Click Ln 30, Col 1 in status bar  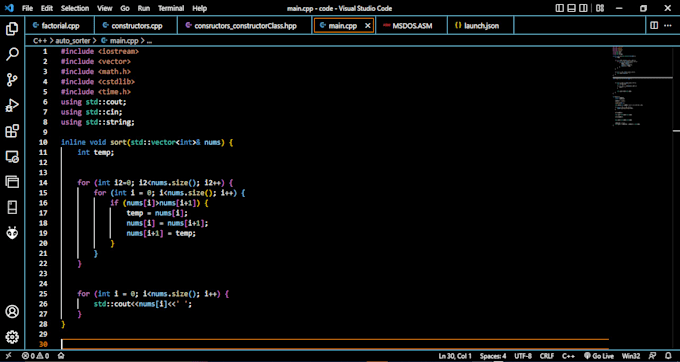pos(455,356)
